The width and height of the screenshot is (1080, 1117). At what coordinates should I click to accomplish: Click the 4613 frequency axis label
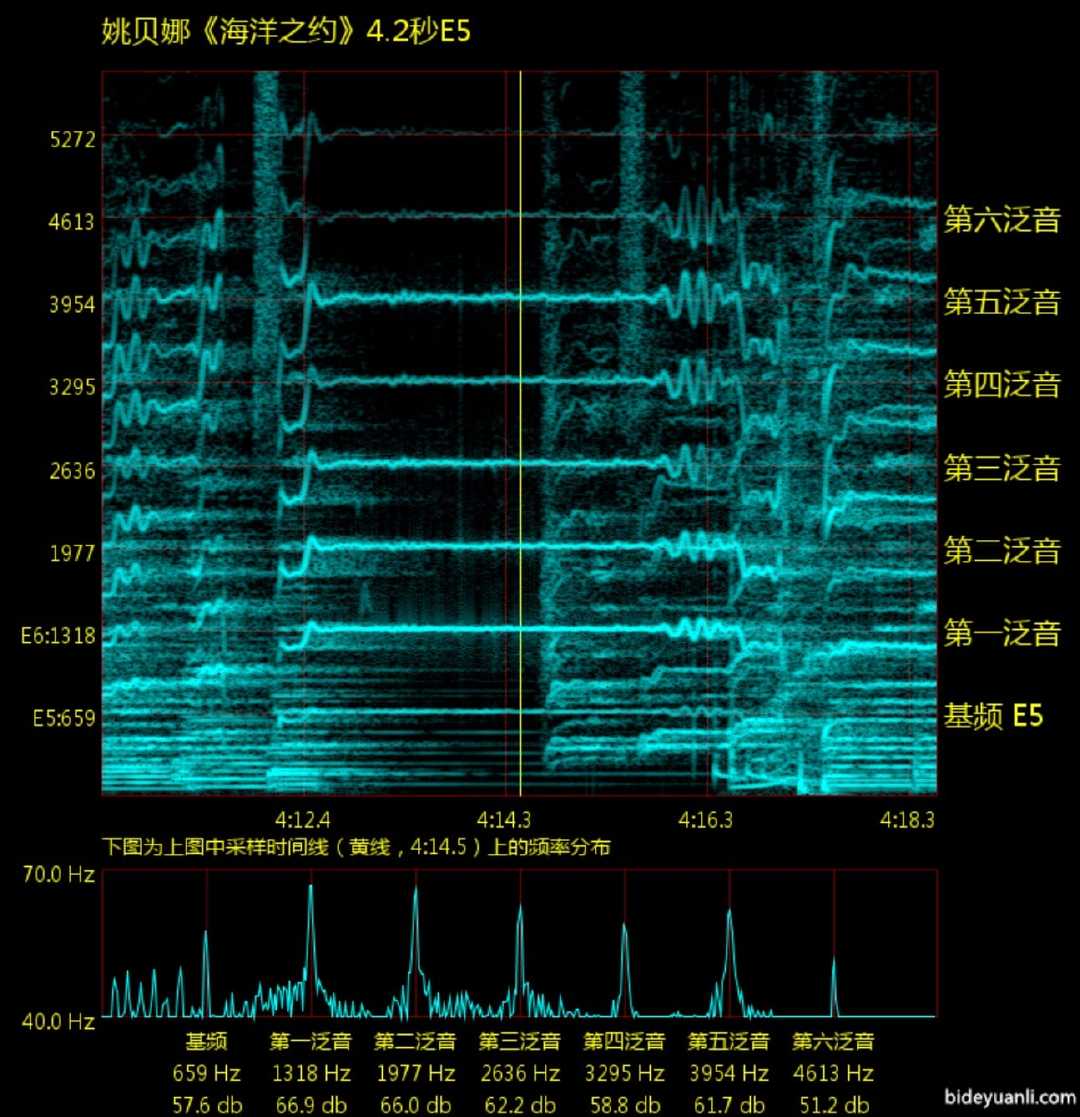(72, 222)
